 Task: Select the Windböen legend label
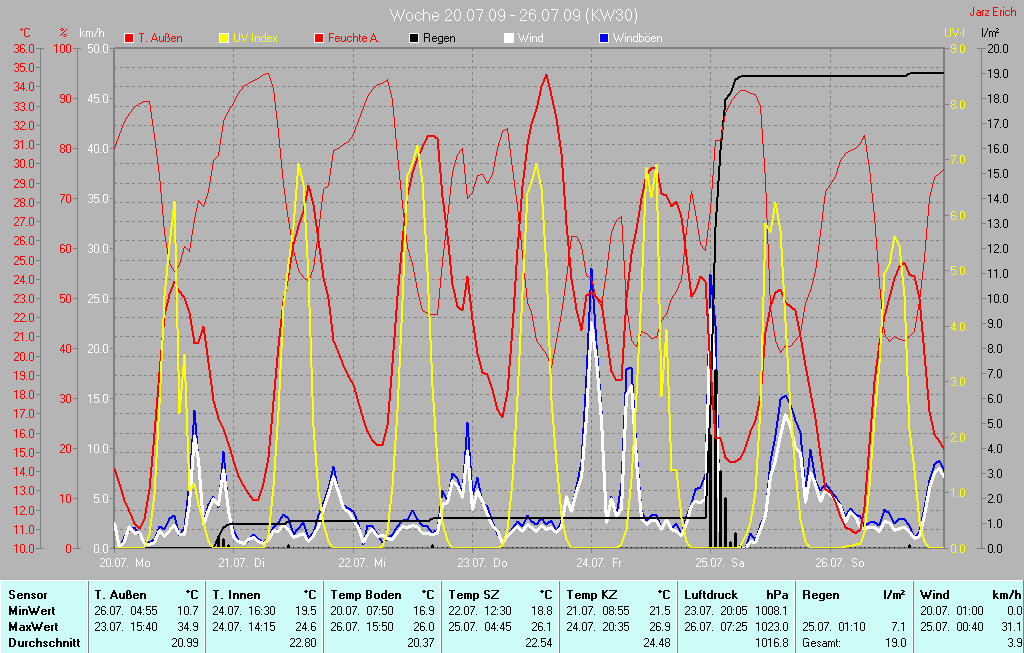637,38
